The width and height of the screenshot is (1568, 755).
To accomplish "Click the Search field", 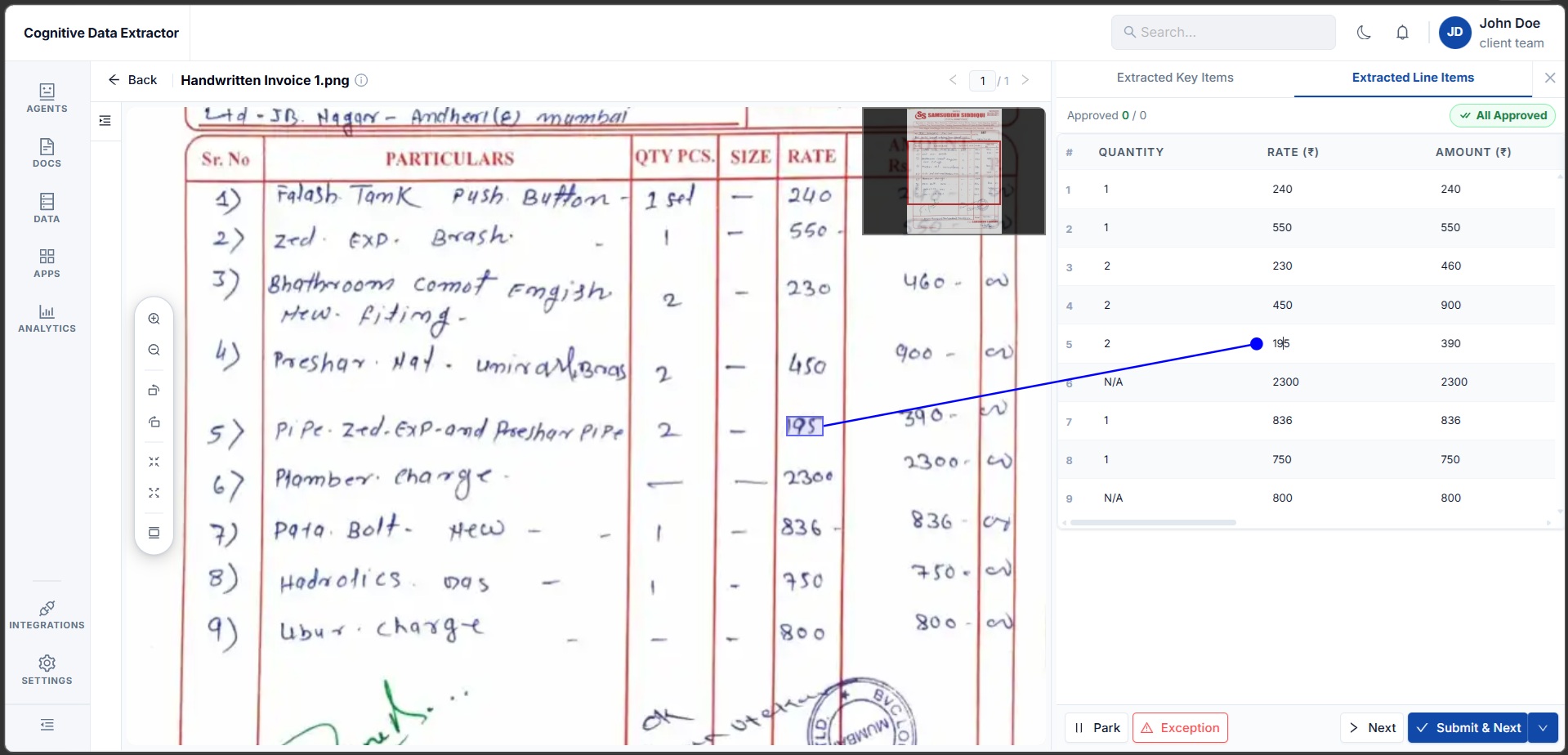I will point(1223,33).
